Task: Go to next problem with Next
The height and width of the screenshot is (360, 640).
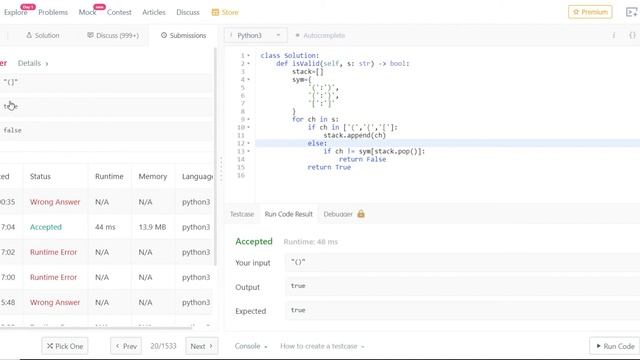Action: [202, 346]
